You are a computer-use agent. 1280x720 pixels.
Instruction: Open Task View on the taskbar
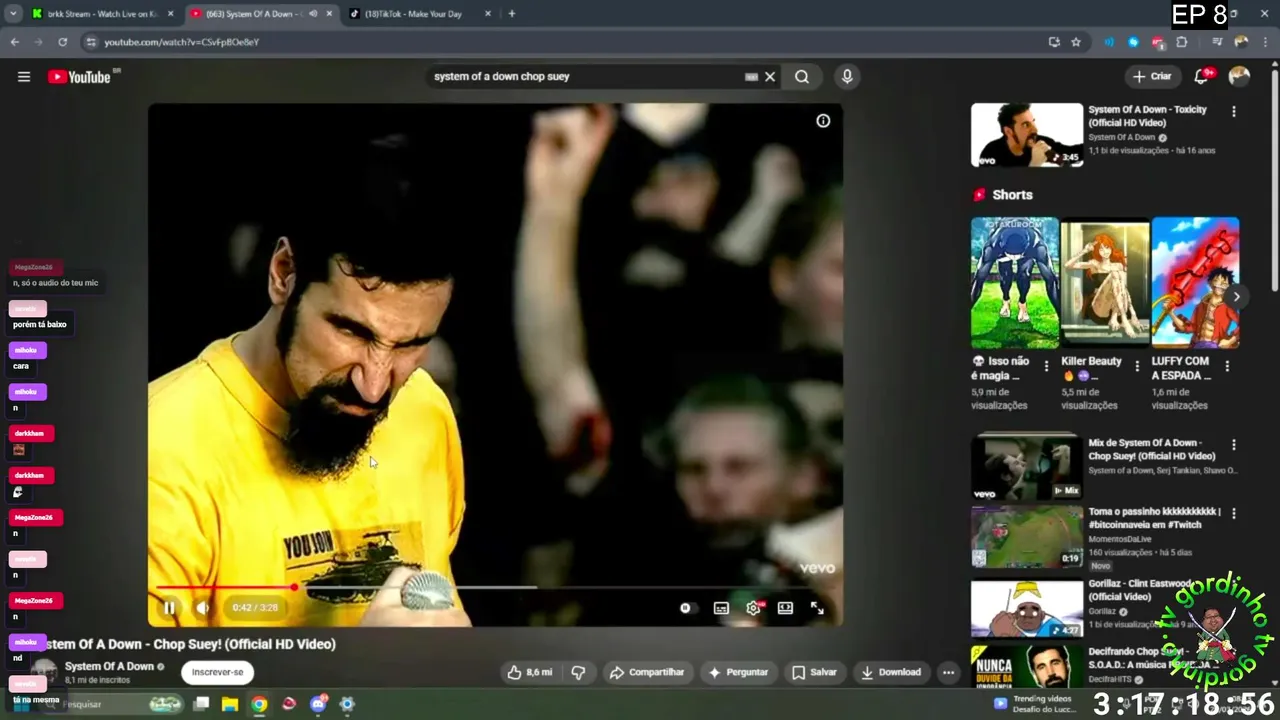[201, 704]
